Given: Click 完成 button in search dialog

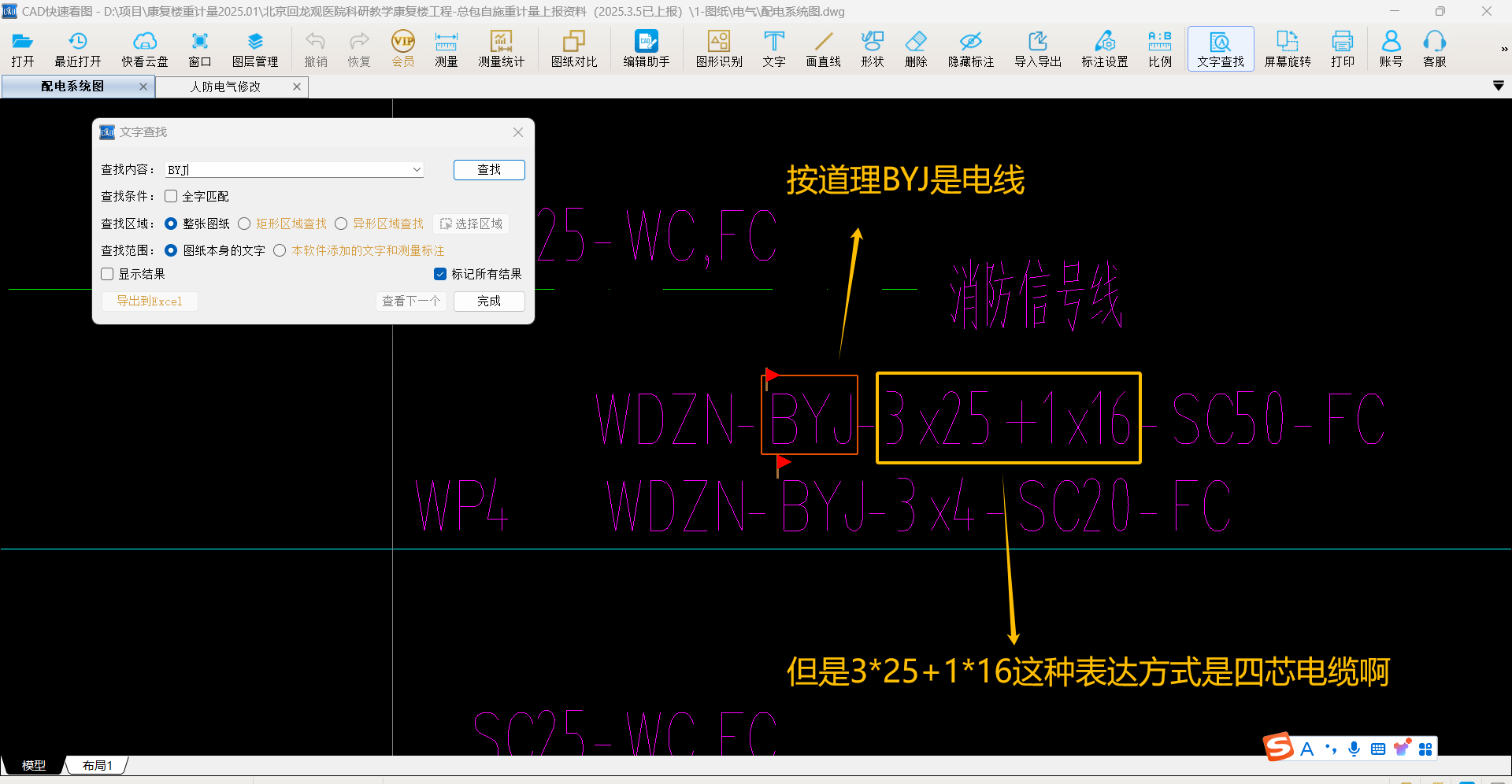Looking at the screenshot, I should 489,301.
